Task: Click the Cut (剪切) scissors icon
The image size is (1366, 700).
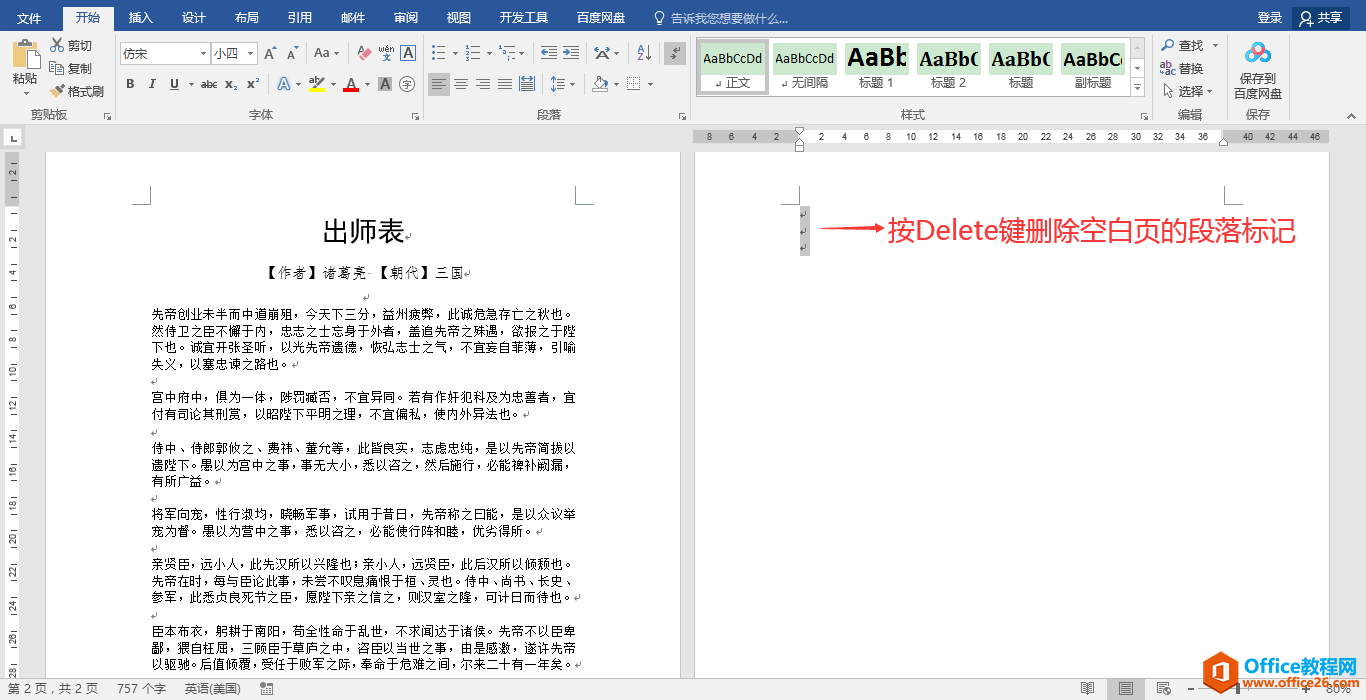Action: pyautogui.click(x=58, y=45)
